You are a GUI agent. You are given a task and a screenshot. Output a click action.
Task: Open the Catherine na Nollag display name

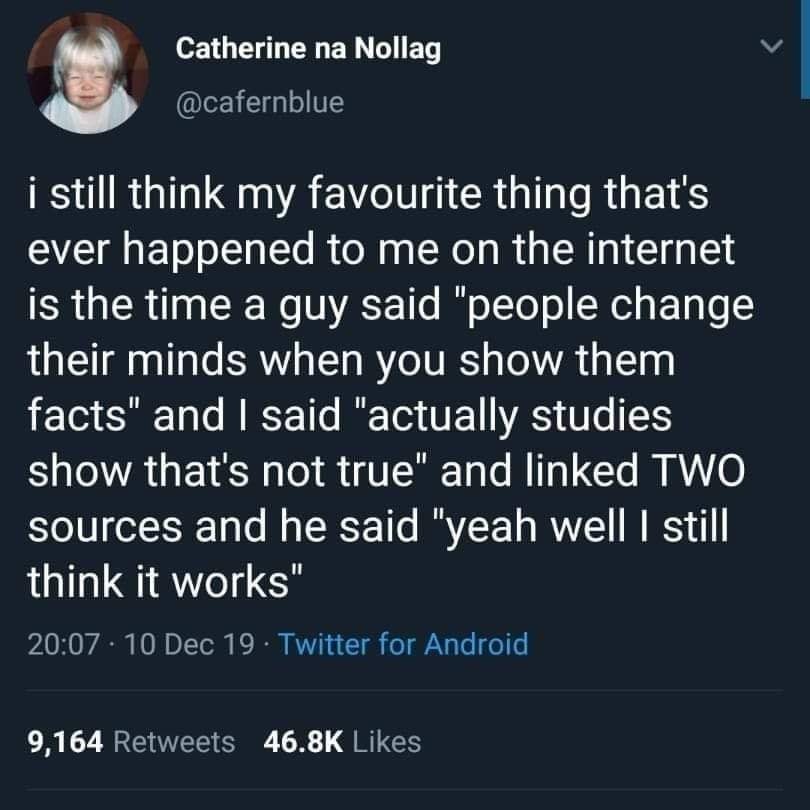(x=308, y=49)
